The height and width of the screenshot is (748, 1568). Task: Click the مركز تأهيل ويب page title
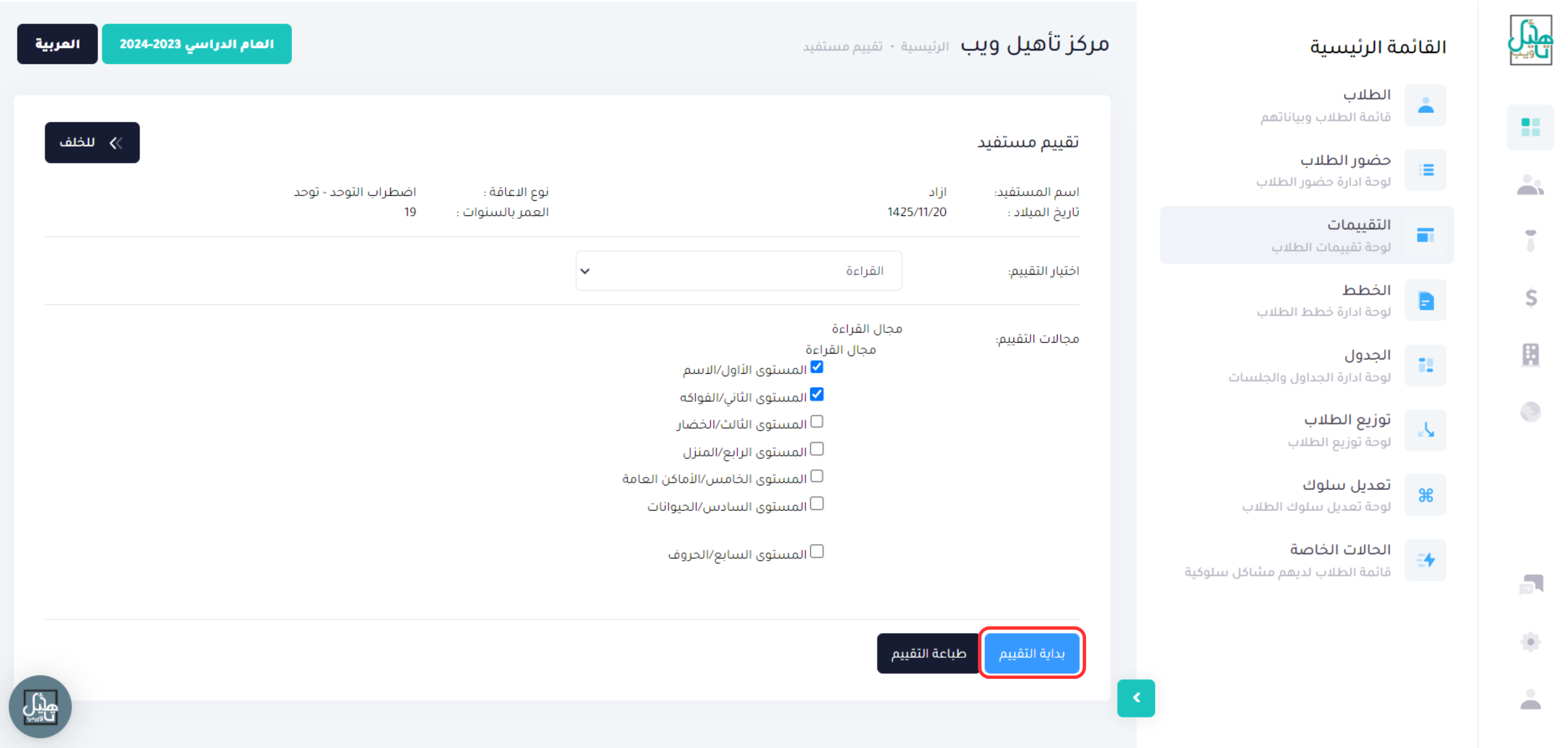coord(1035,44)
